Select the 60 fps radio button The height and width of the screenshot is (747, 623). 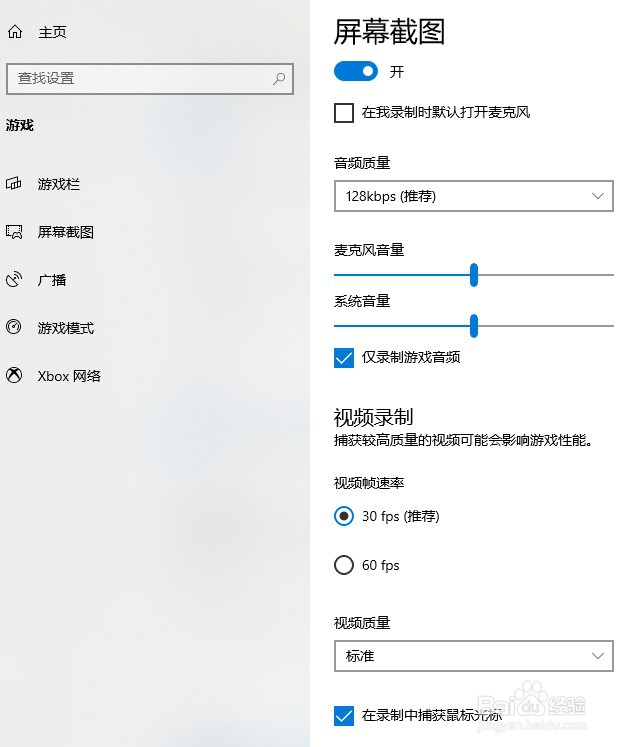(344, 565)
